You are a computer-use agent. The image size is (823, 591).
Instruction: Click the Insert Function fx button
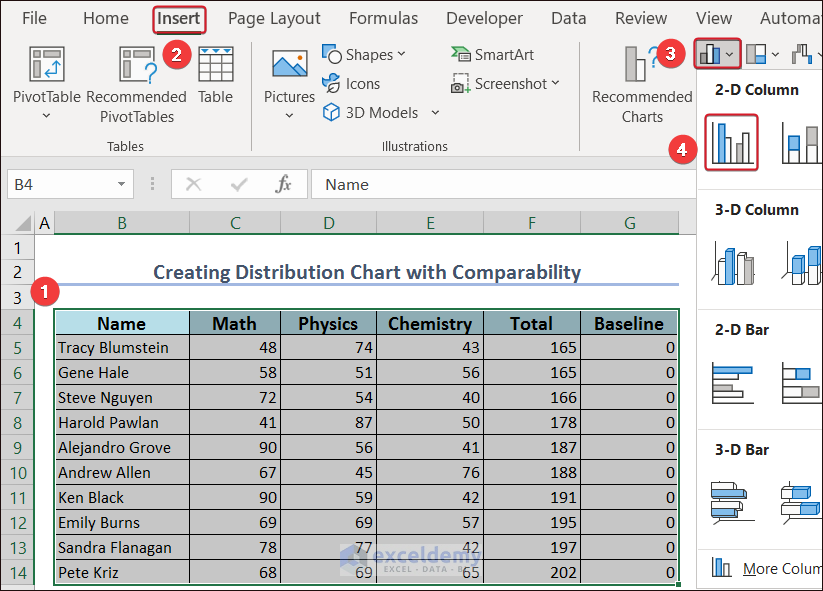pos(283,184)
